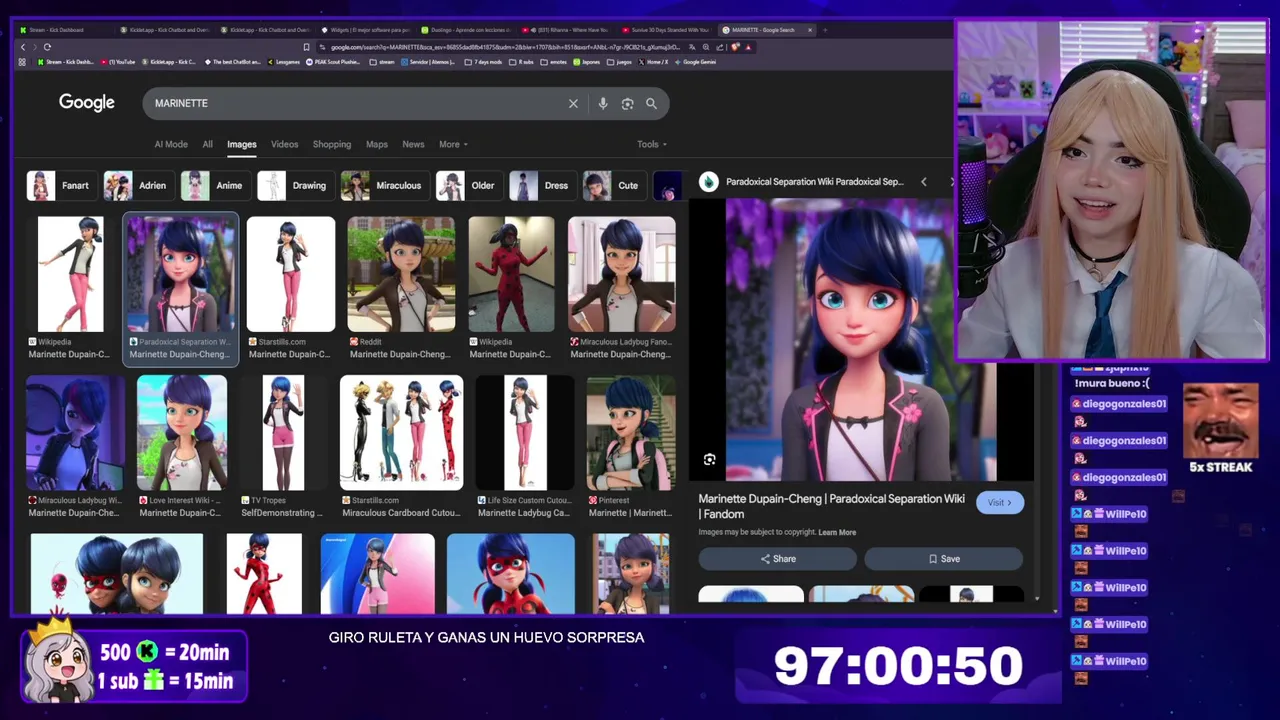Switch to AI Mode tab
1280x720 pixels.
171,144
